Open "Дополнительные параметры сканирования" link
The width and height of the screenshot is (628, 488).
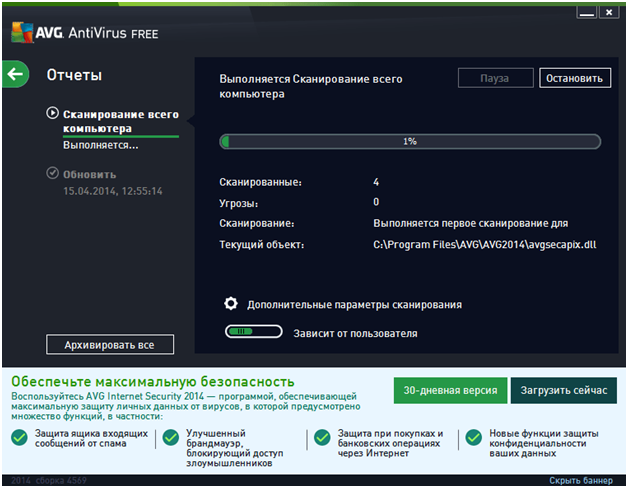click(354, 304)
